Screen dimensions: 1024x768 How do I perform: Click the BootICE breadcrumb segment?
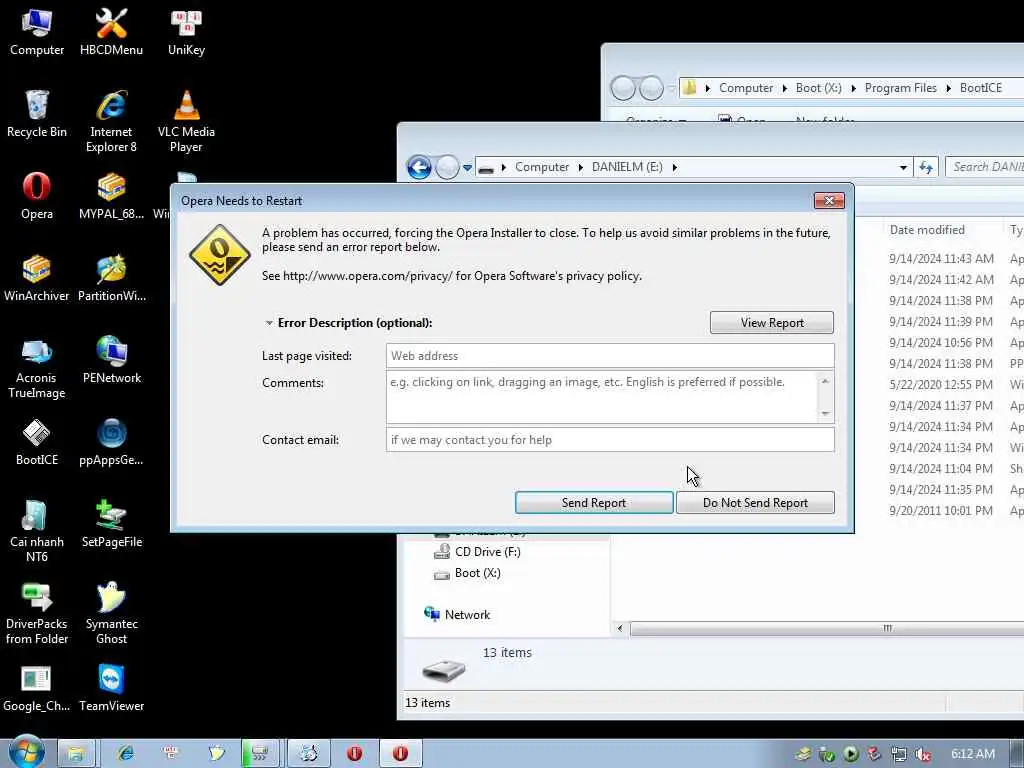pos(980,88)
